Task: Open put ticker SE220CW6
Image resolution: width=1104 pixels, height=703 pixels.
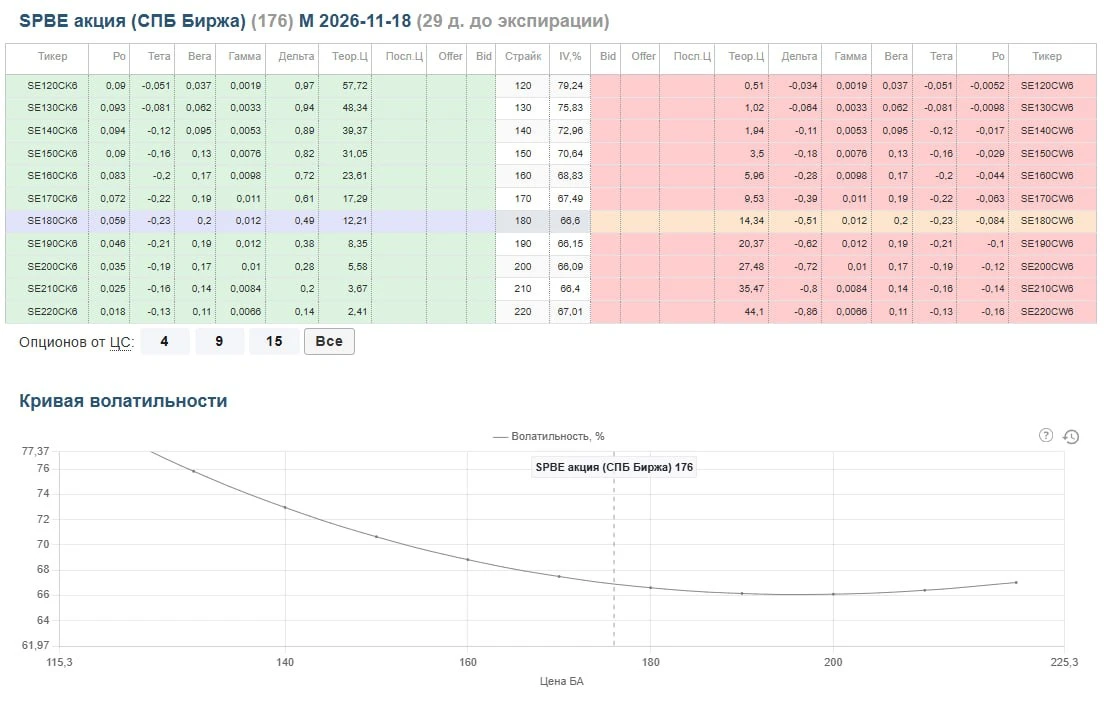Action: (x=1047, y=311)
